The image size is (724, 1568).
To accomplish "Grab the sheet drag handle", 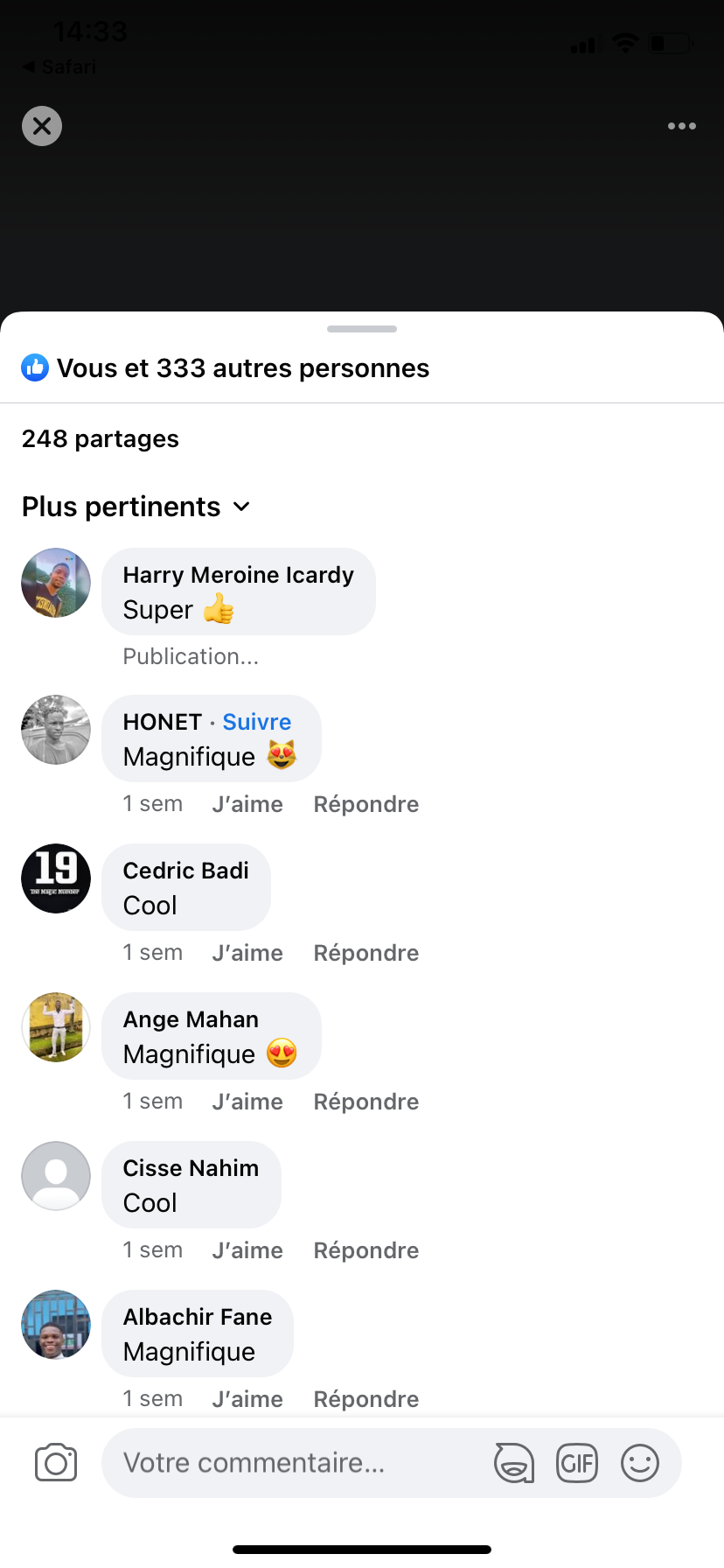I will click(x=362, y=329).
